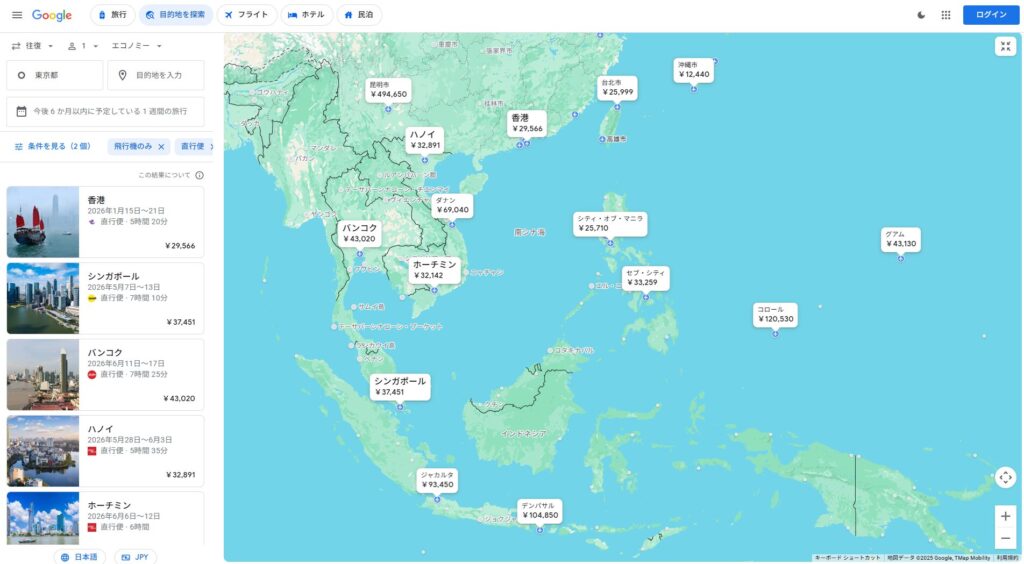Screen dimensions: 1024x564
Task: Open the 往復 trip type dropdown
Action: (32, 46)
